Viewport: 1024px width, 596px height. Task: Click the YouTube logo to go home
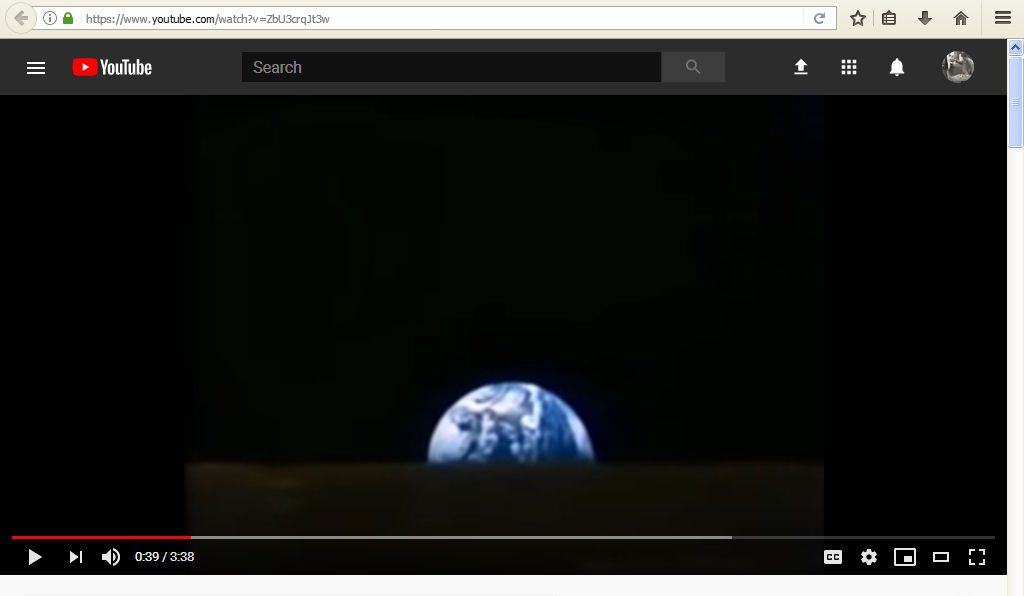click(112, 68)
